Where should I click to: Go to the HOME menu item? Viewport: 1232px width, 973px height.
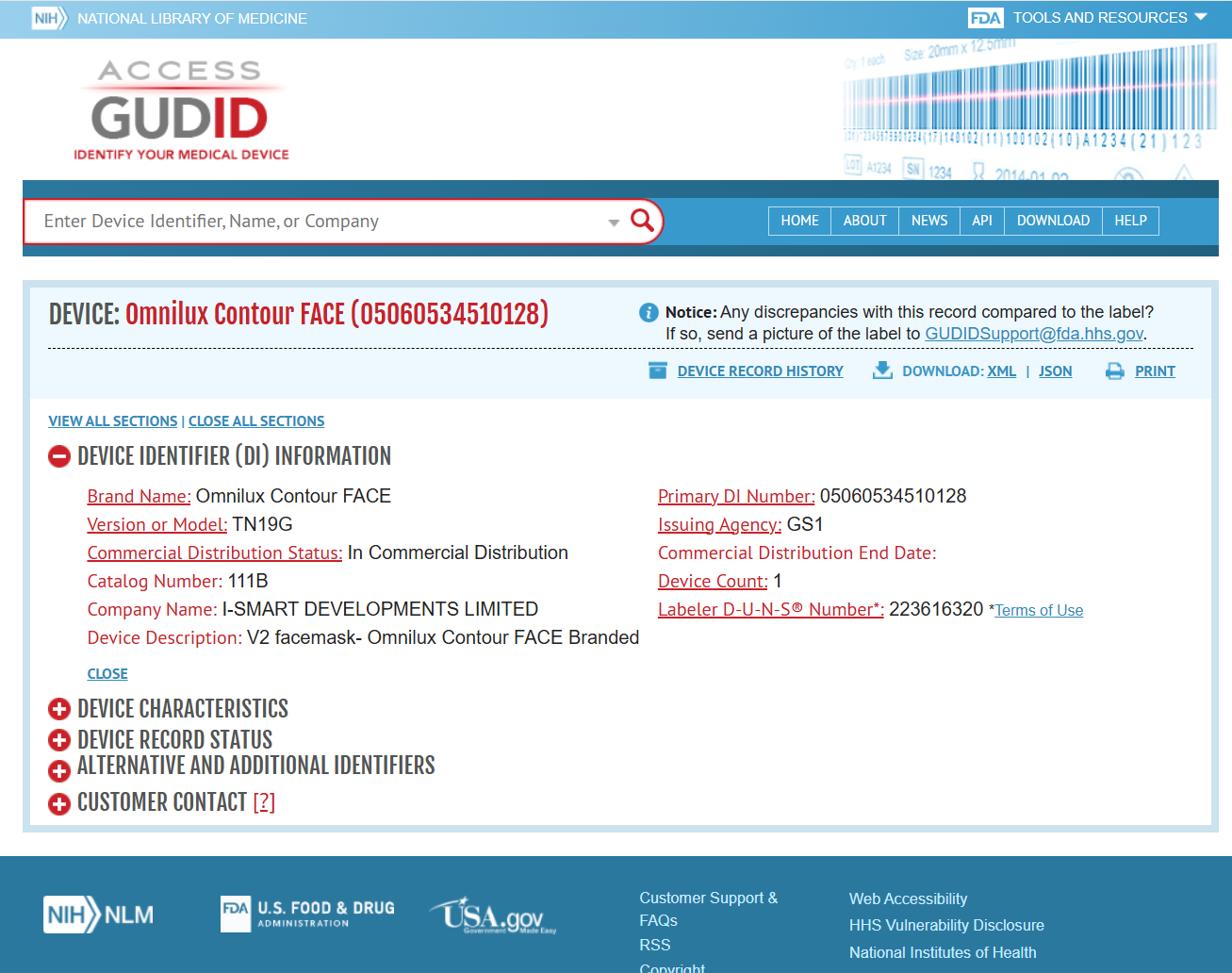799,221
